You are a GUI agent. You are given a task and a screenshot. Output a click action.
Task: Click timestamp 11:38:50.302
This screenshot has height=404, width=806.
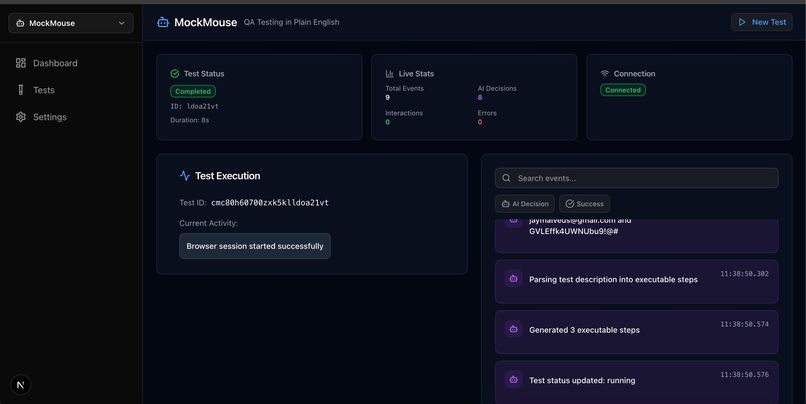pyautogui.click(x=744, y=274)
